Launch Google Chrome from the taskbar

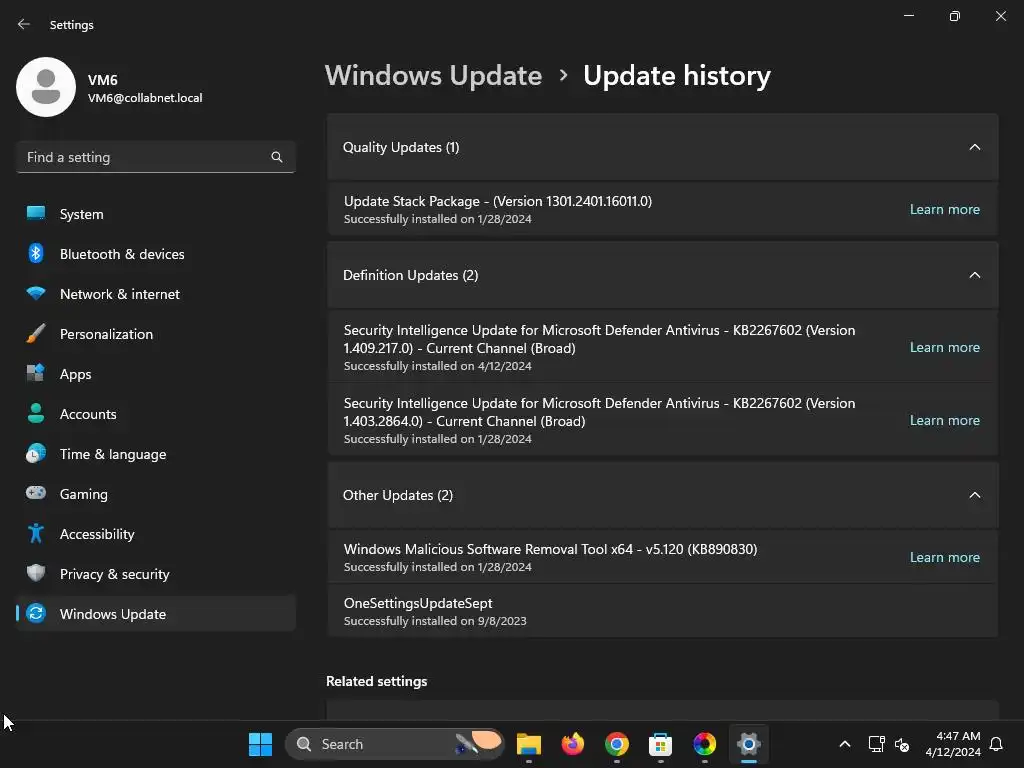pyautogui.click(x=616, y=744)
